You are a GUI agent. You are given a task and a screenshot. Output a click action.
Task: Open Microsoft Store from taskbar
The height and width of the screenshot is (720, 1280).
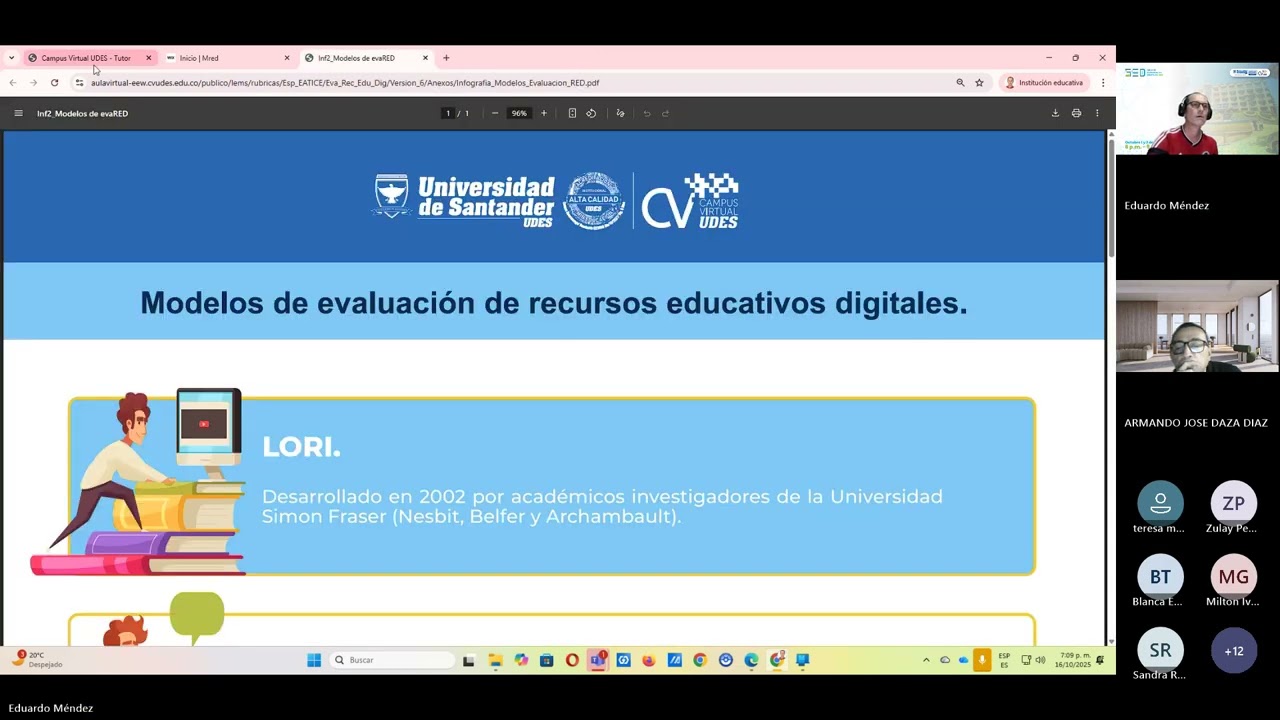point(546,660)
